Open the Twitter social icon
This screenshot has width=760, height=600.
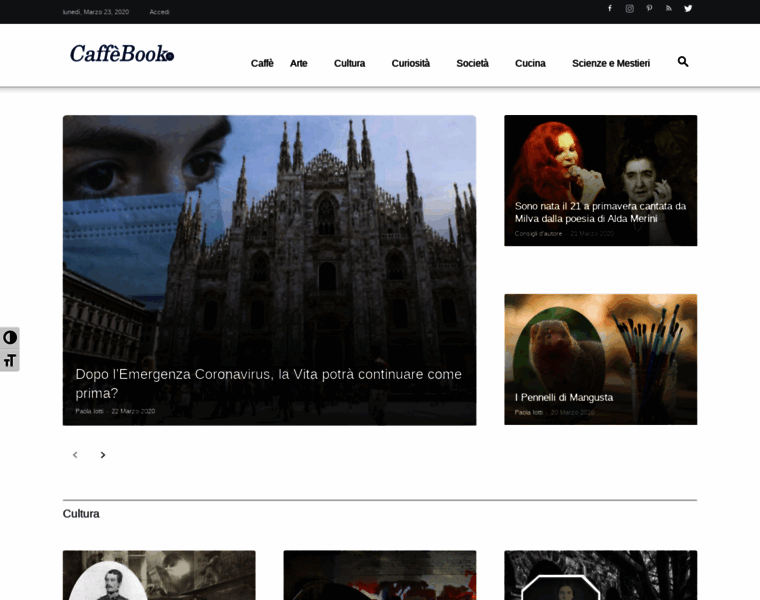(x=688, y=8)
